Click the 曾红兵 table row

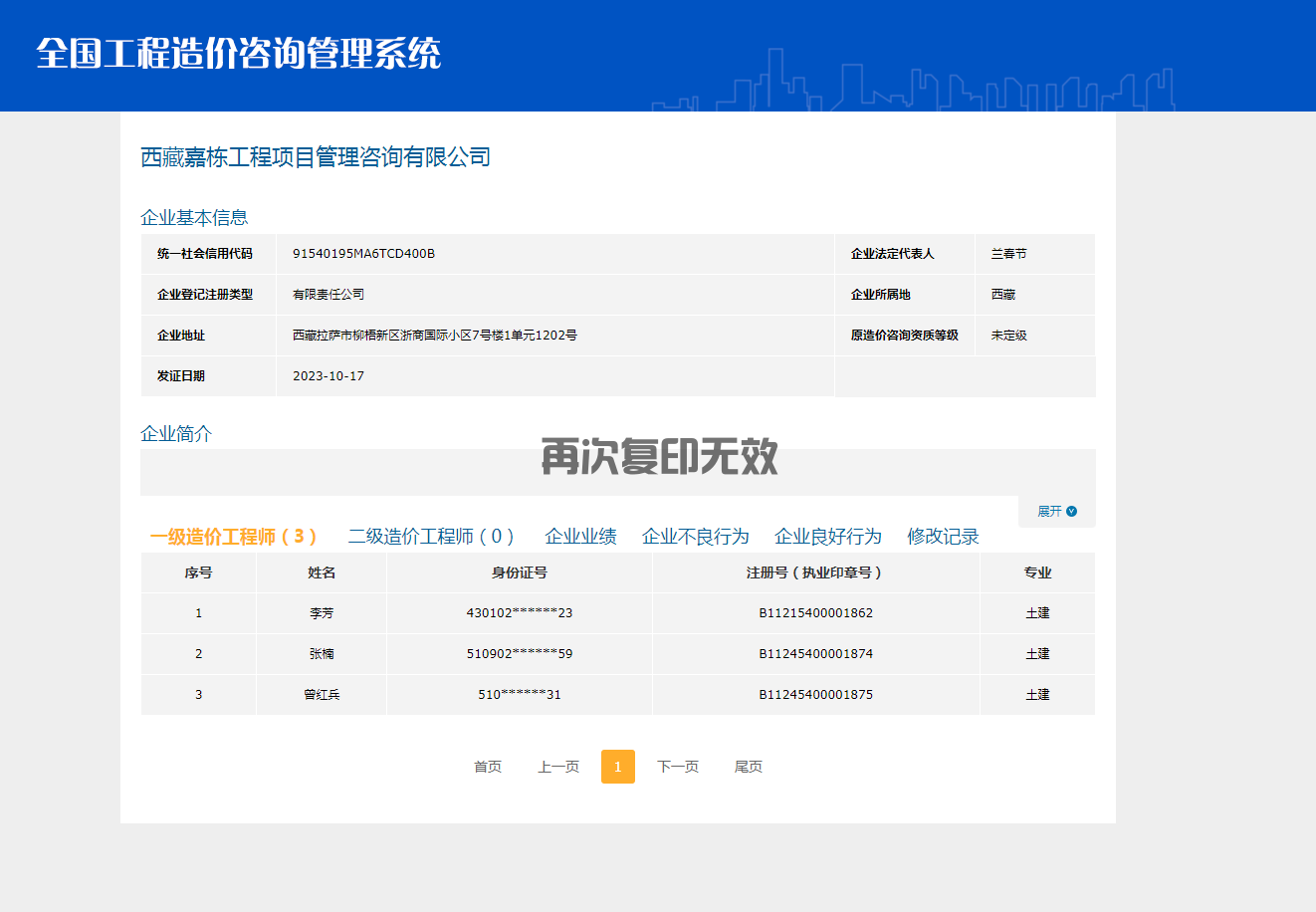click(x=322, y=694)
